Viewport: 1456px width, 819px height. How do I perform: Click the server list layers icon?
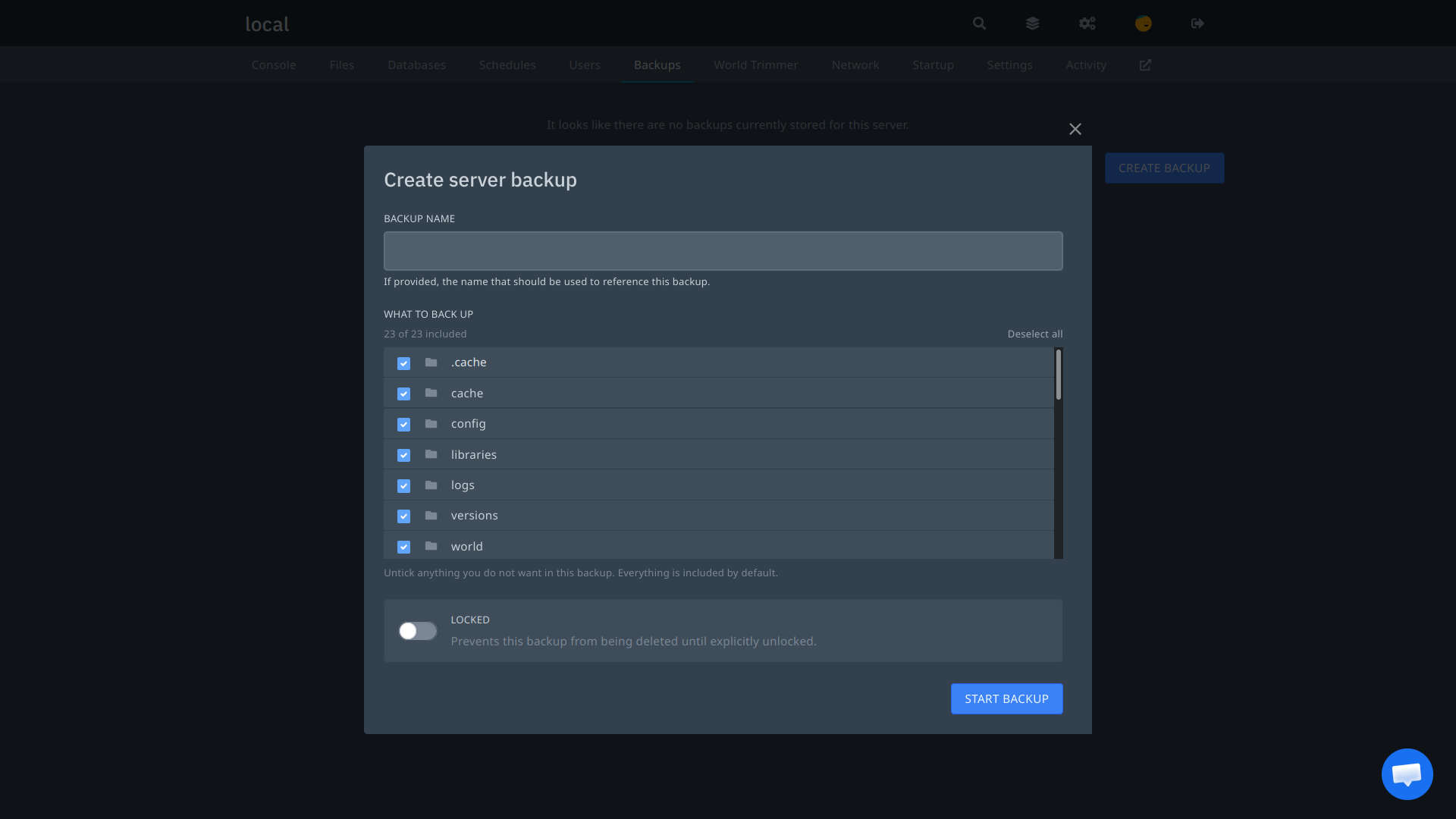[x=1032, y=24]
